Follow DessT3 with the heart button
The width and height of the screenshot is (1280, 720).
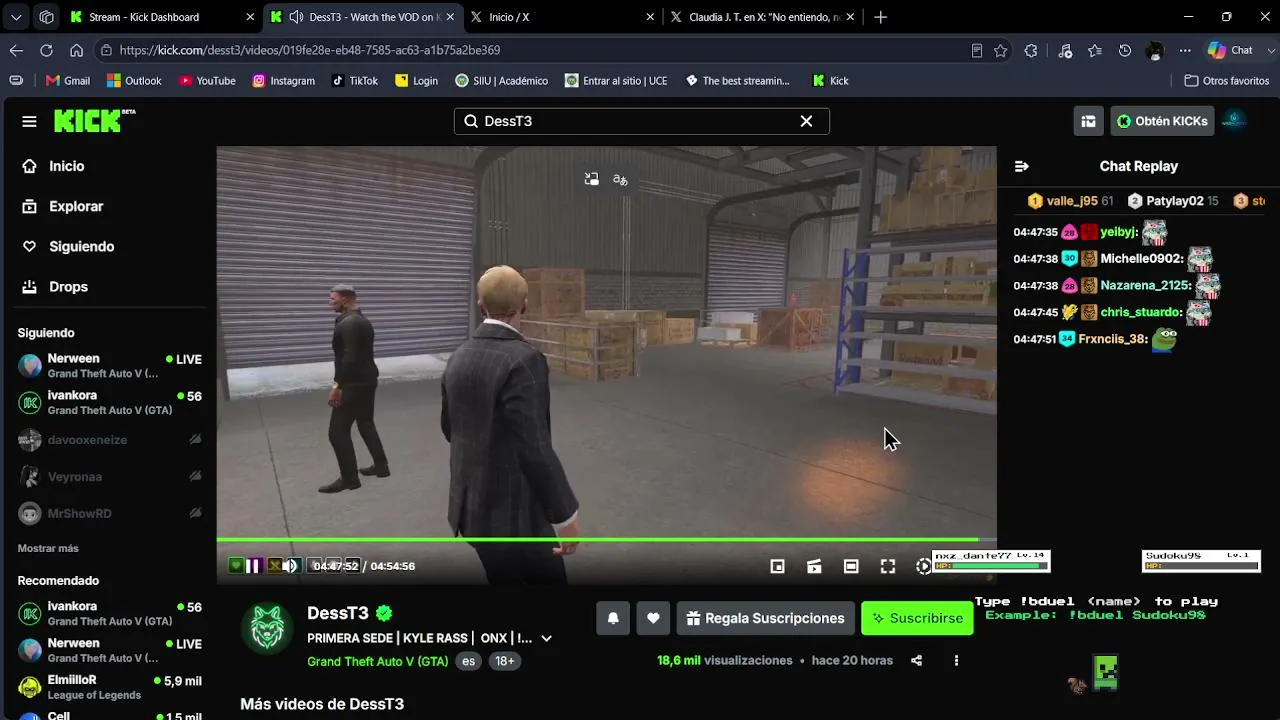(x=653, y=618)
